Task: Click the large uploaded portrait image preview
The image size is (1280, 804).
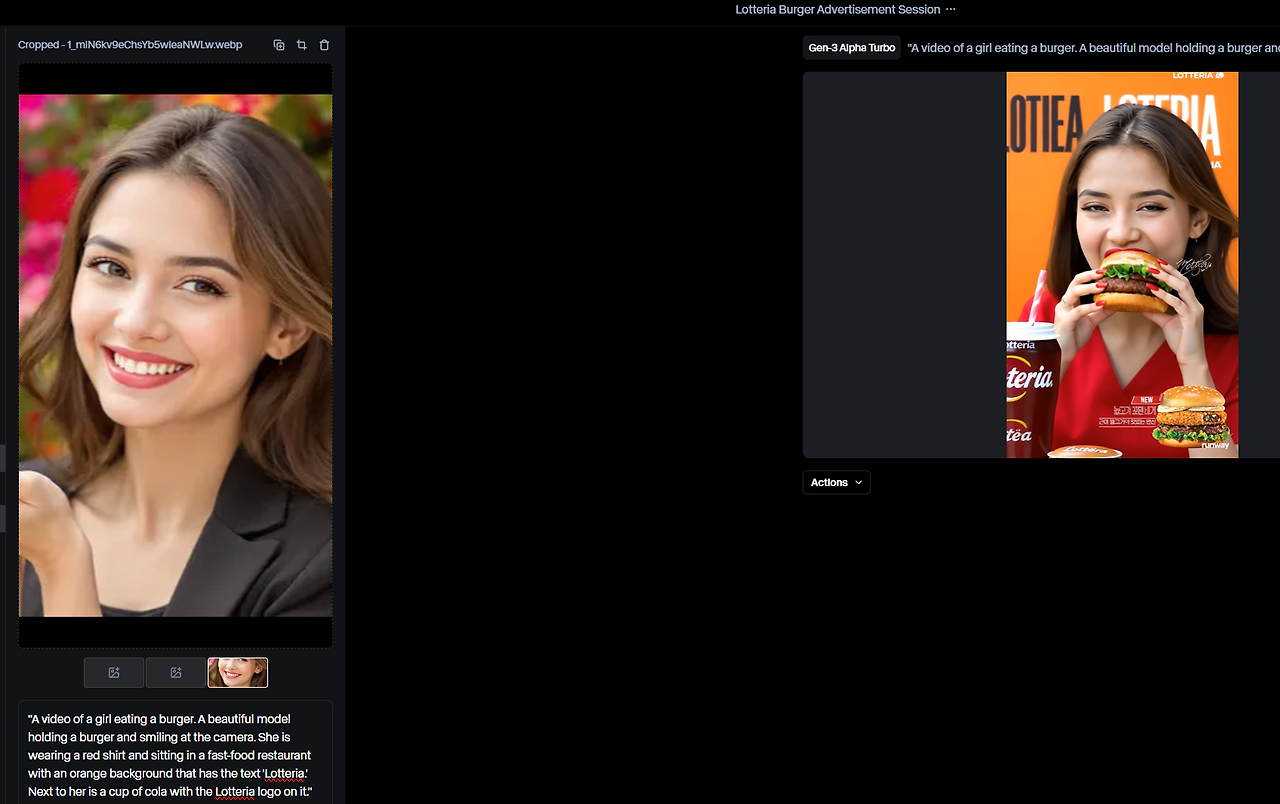Action: 176,355
